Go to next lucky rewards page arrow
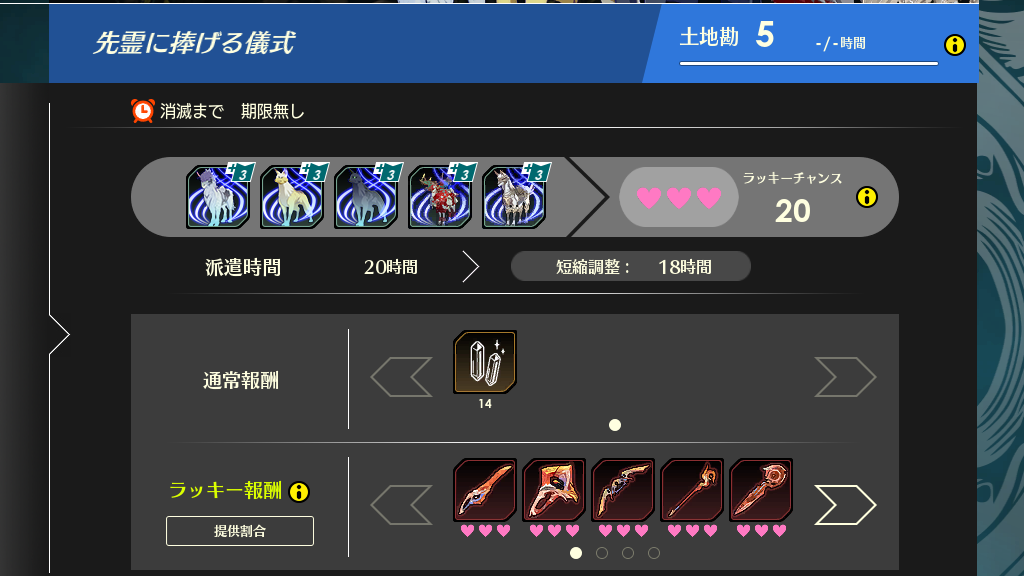 point(845,505)
